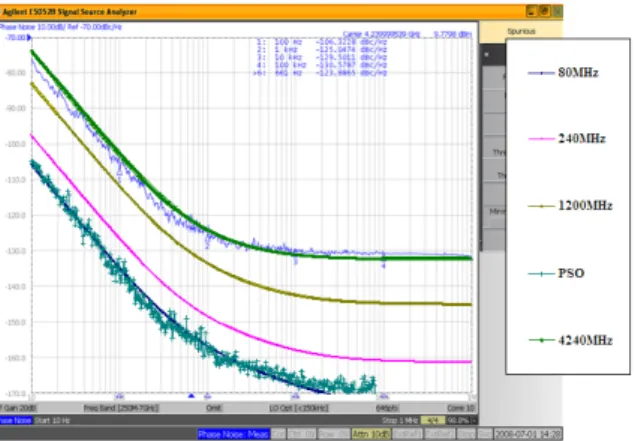Open the Spurious softkey menu header

tap(521, 31)
